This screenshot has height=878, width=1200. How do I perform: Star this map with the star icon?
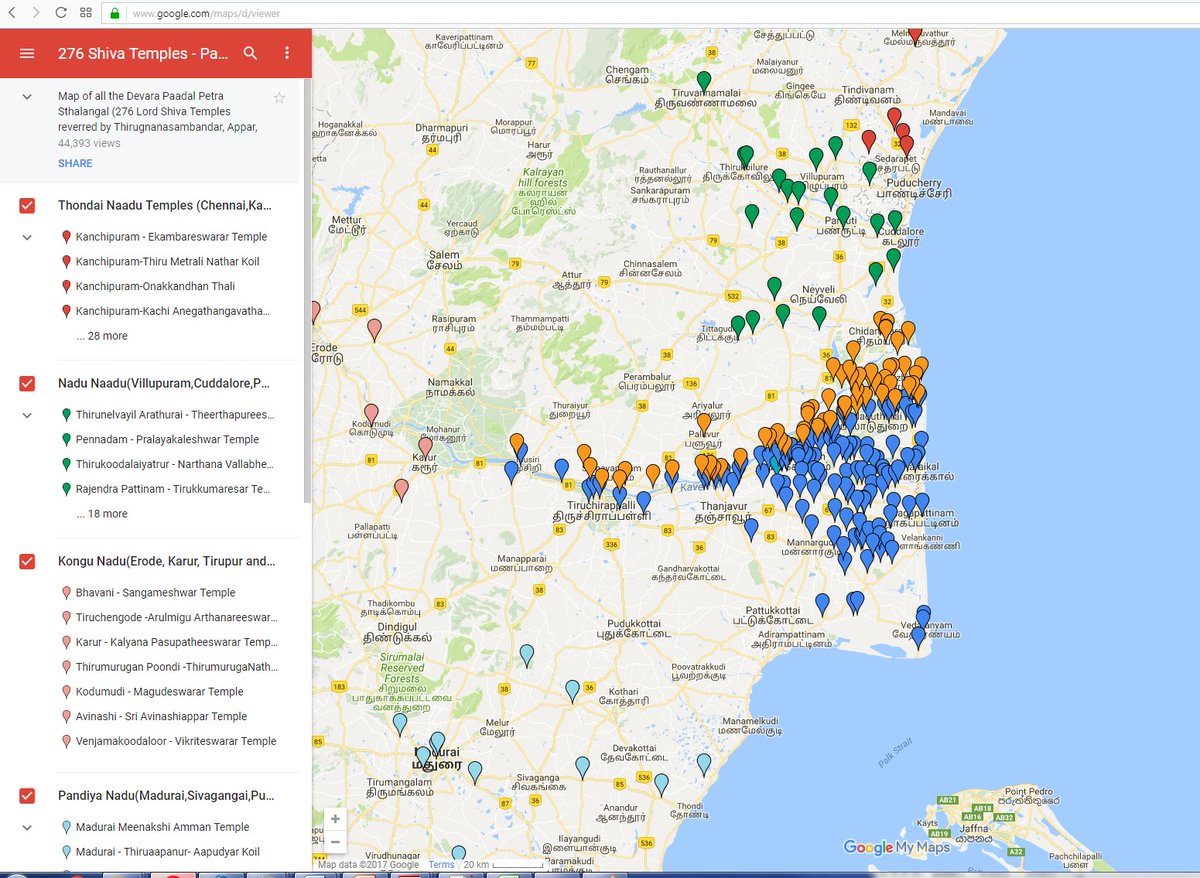[279, 97]
